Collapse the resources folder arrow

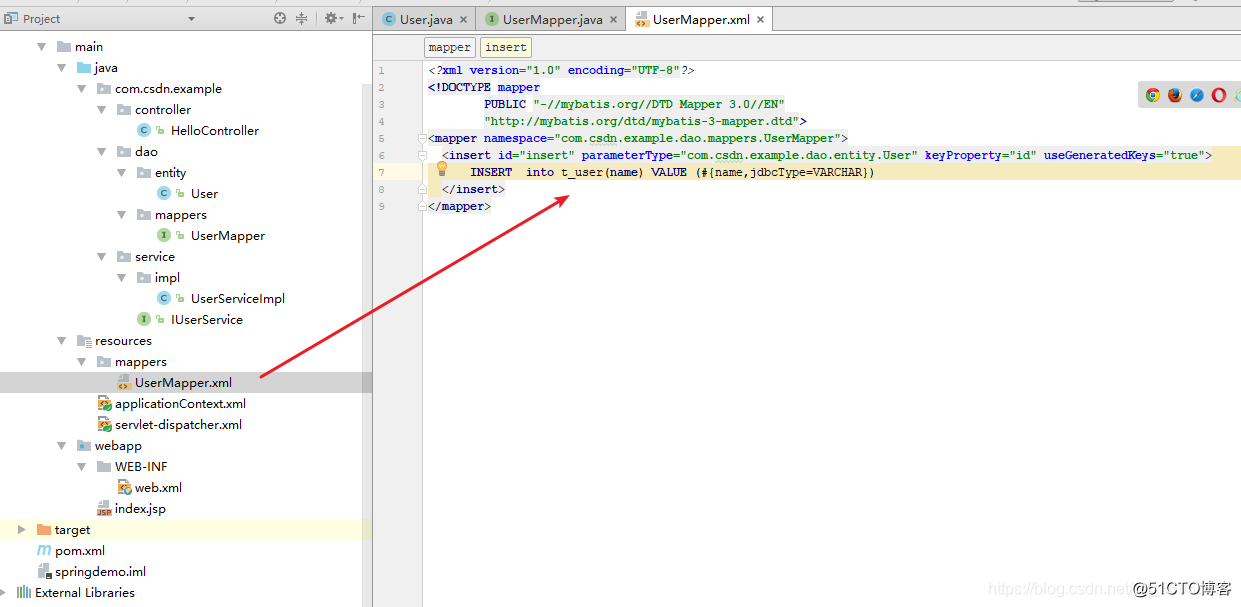[x=62, y=341]
